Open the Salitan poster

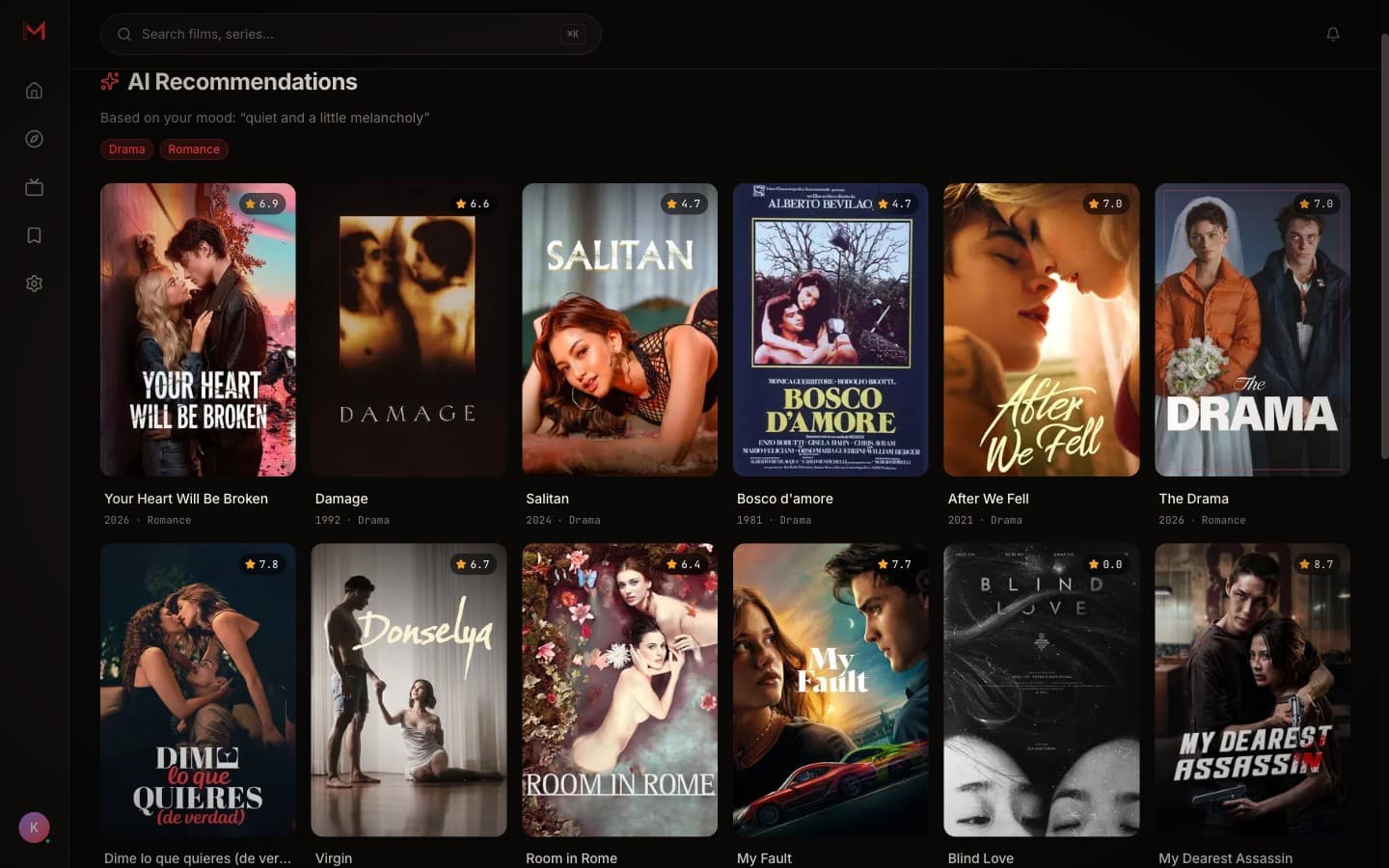(619, 330)
